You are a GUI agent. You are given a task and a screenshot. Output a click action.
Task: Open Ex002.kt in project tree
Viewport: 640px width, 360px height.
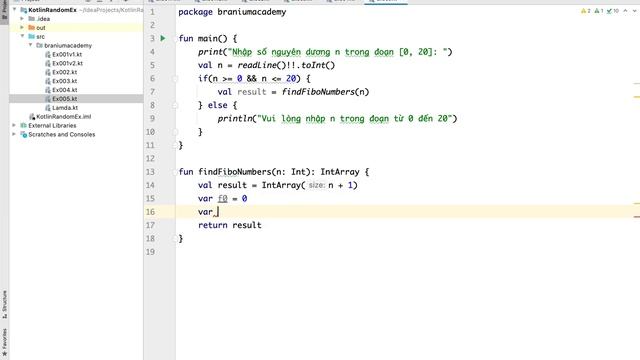pyautogui.click(x=64, y=72)
